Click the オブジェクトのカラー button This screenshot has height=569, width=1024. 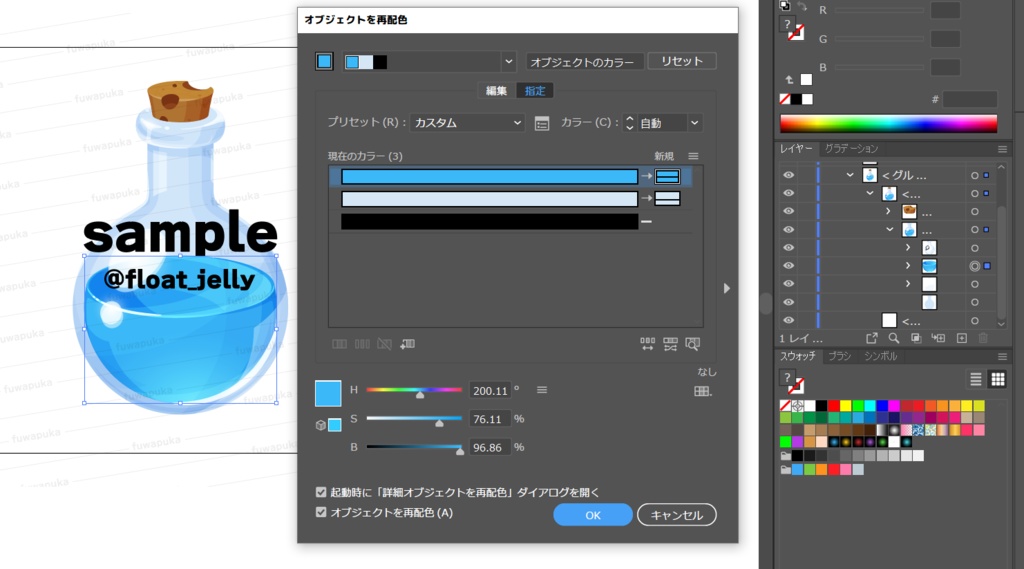click(582, 62)
